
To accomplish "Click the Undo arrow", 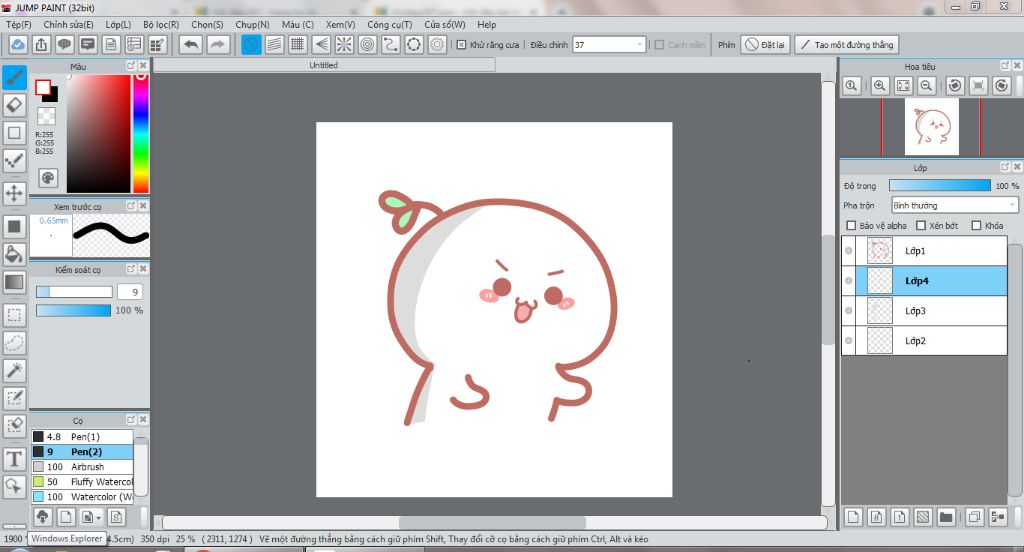I will click(191, 44).
